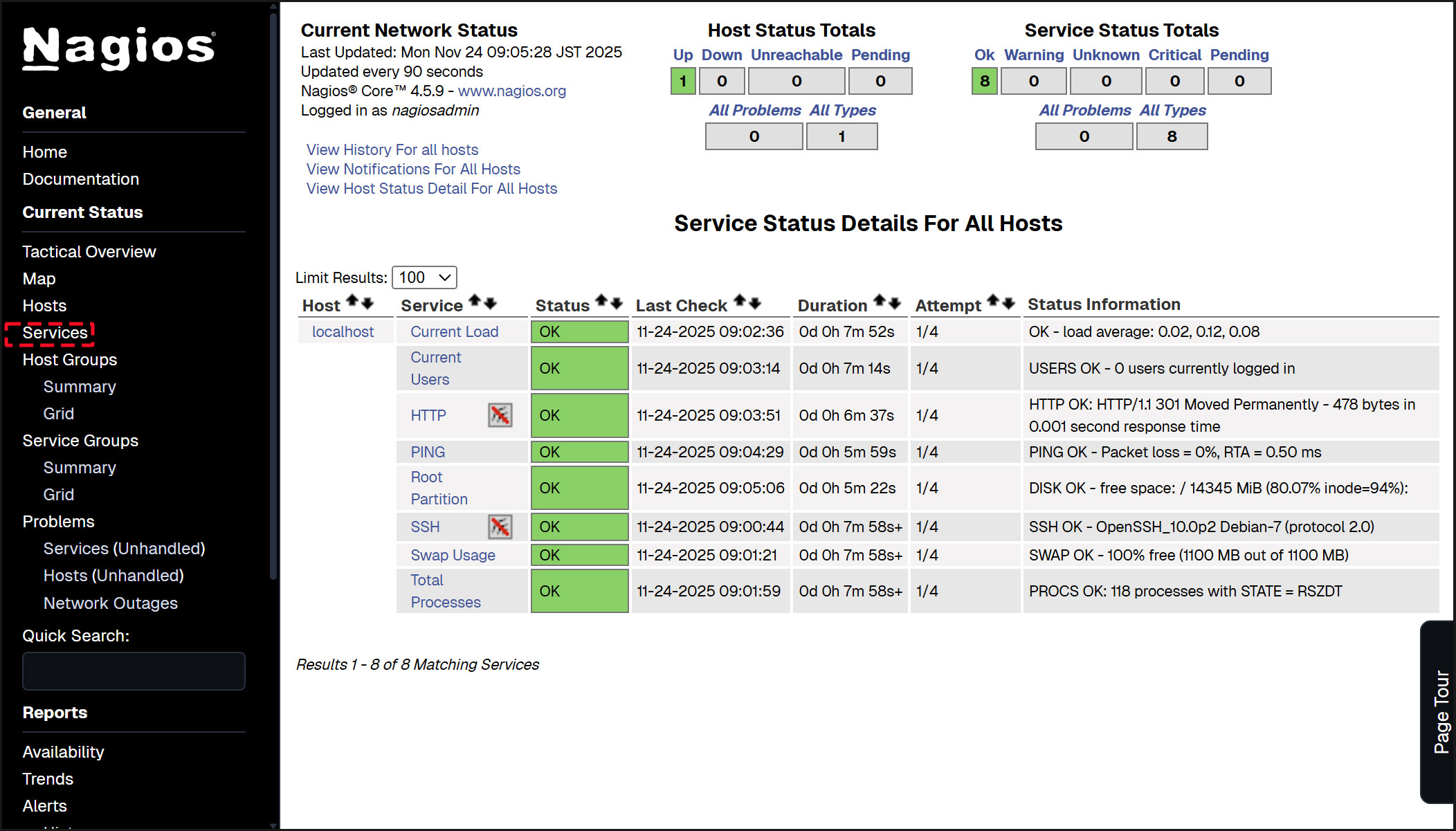Click notifications-disabled icon next to HTTP service
This screenshot has height=831, width=1456.
point(500,415)
